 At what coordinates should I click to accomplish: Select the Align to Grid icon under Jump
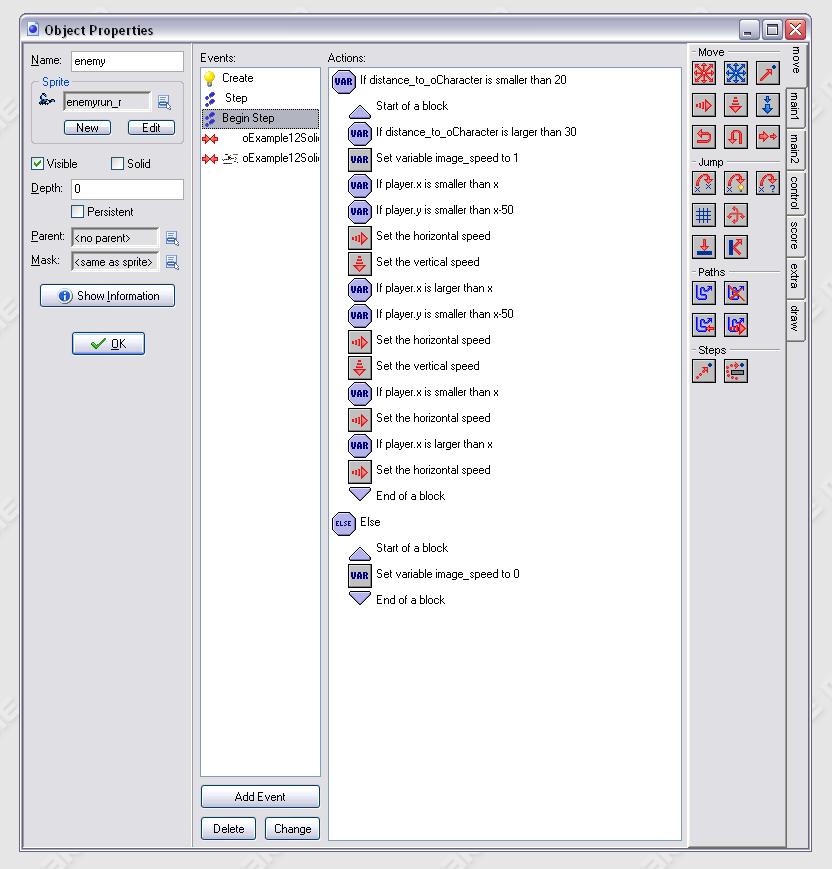pyautogui.click(x=703, y=214)
